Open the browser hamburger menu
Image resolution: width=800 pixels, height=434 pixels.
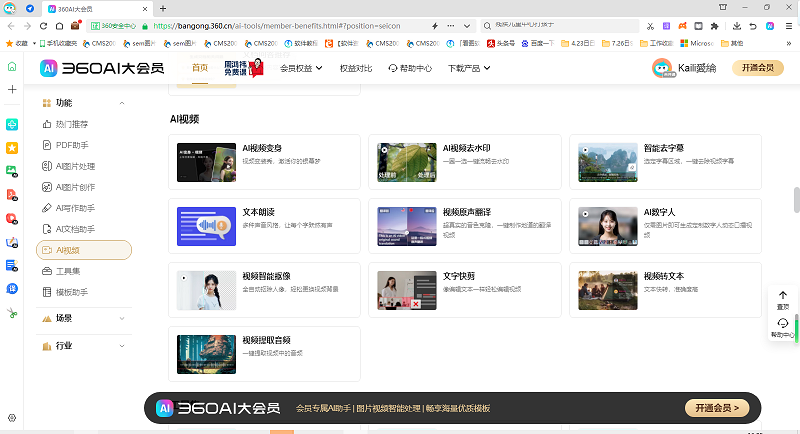pyautogui.click(x=789, y=26)
